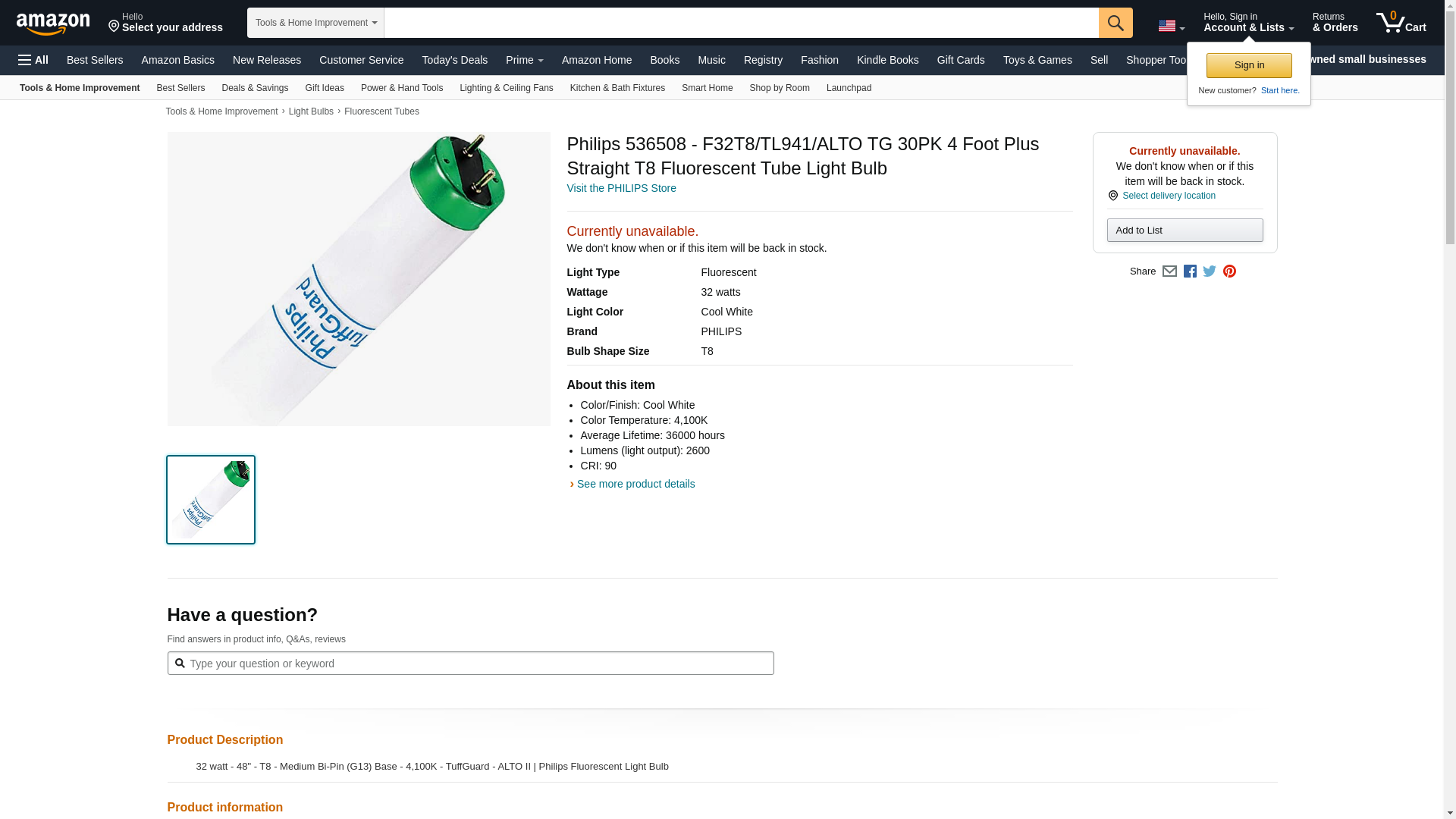Click the Amazon logo
Image resolution: width=1456 pixels, height=819 pixels.
click(x=53, y=24)
